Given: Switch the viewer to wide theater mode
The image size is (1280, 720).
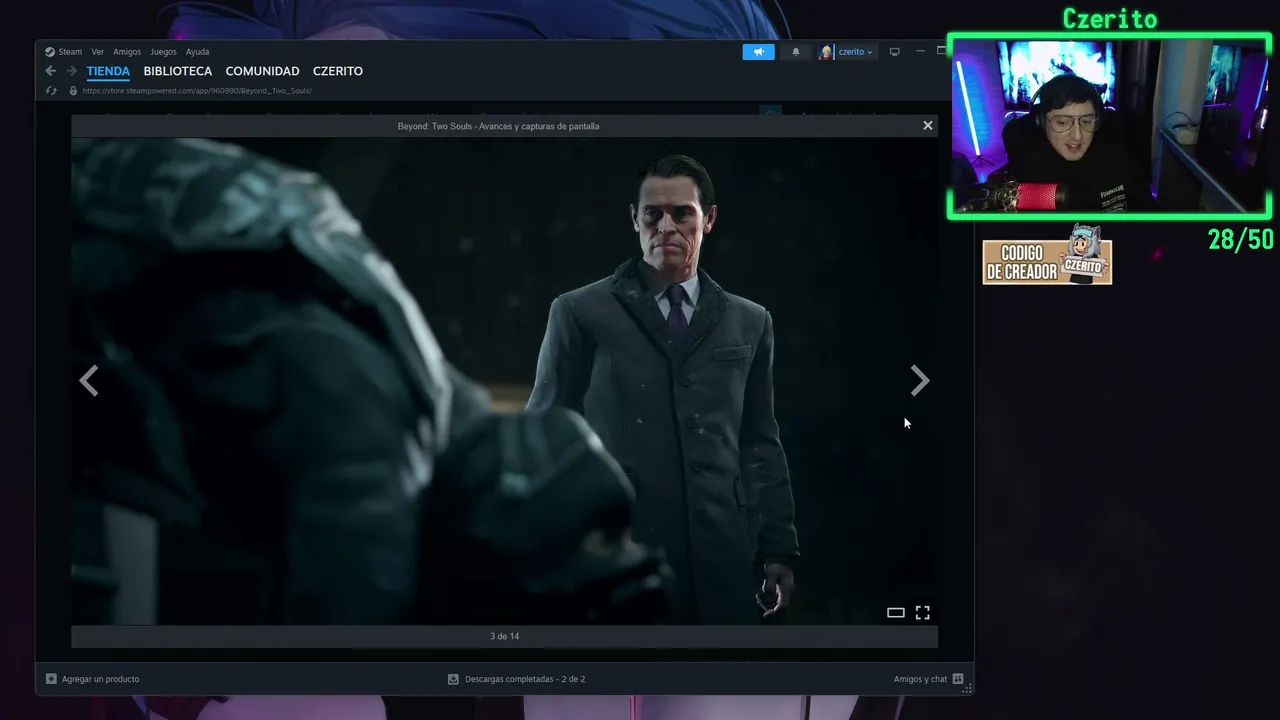Looking at the screenshot, I should coord(896,613).
